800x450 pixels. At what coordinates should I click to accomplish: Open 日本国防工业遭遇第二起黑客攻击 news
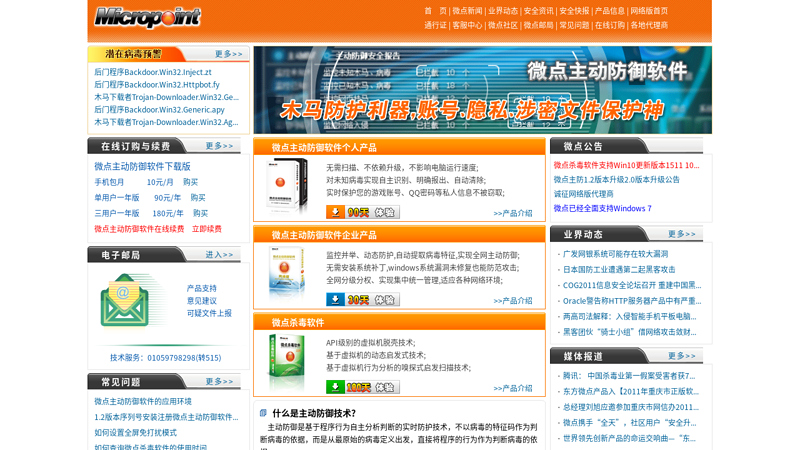click(x=619, y=269)
